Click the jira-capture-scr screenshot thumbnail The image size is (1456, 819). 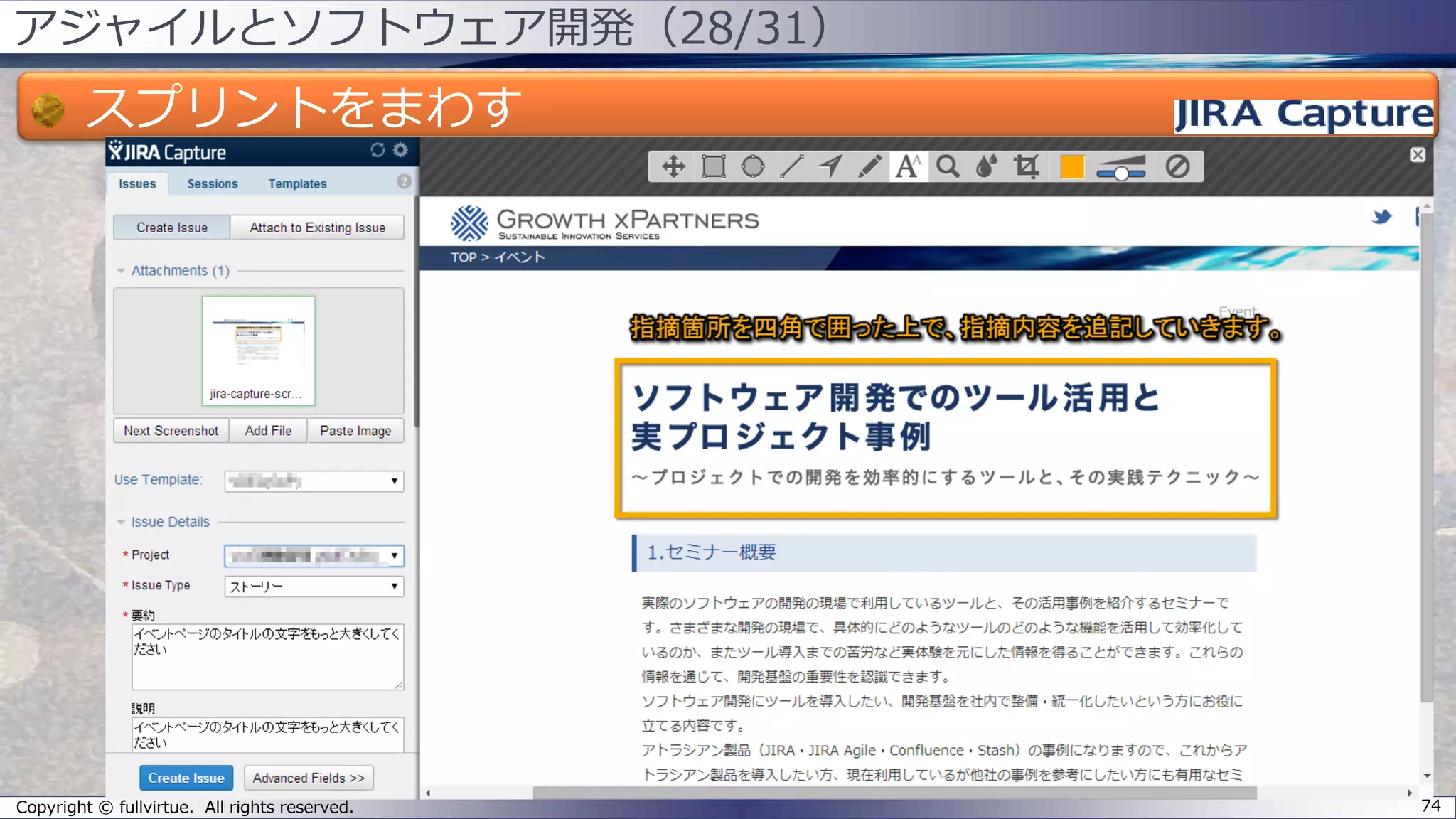tap(258, 350)
